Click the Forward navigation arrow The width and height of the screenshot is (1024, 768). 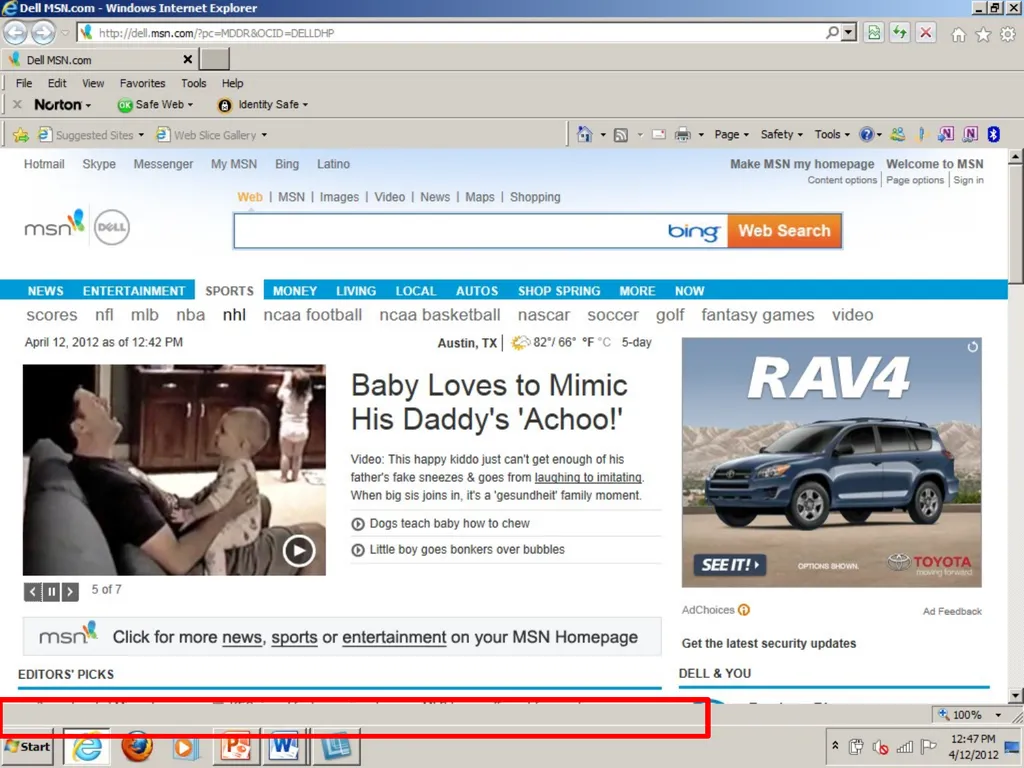pos(43,32)
